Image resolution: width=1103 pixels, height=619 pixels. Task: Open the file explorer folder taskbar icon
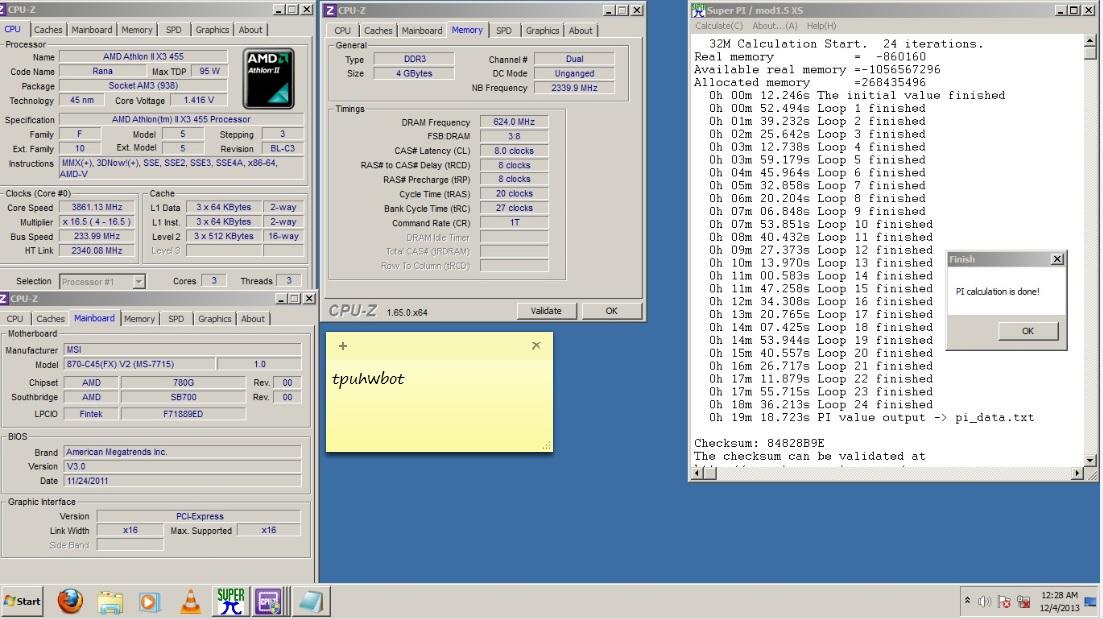110,602
